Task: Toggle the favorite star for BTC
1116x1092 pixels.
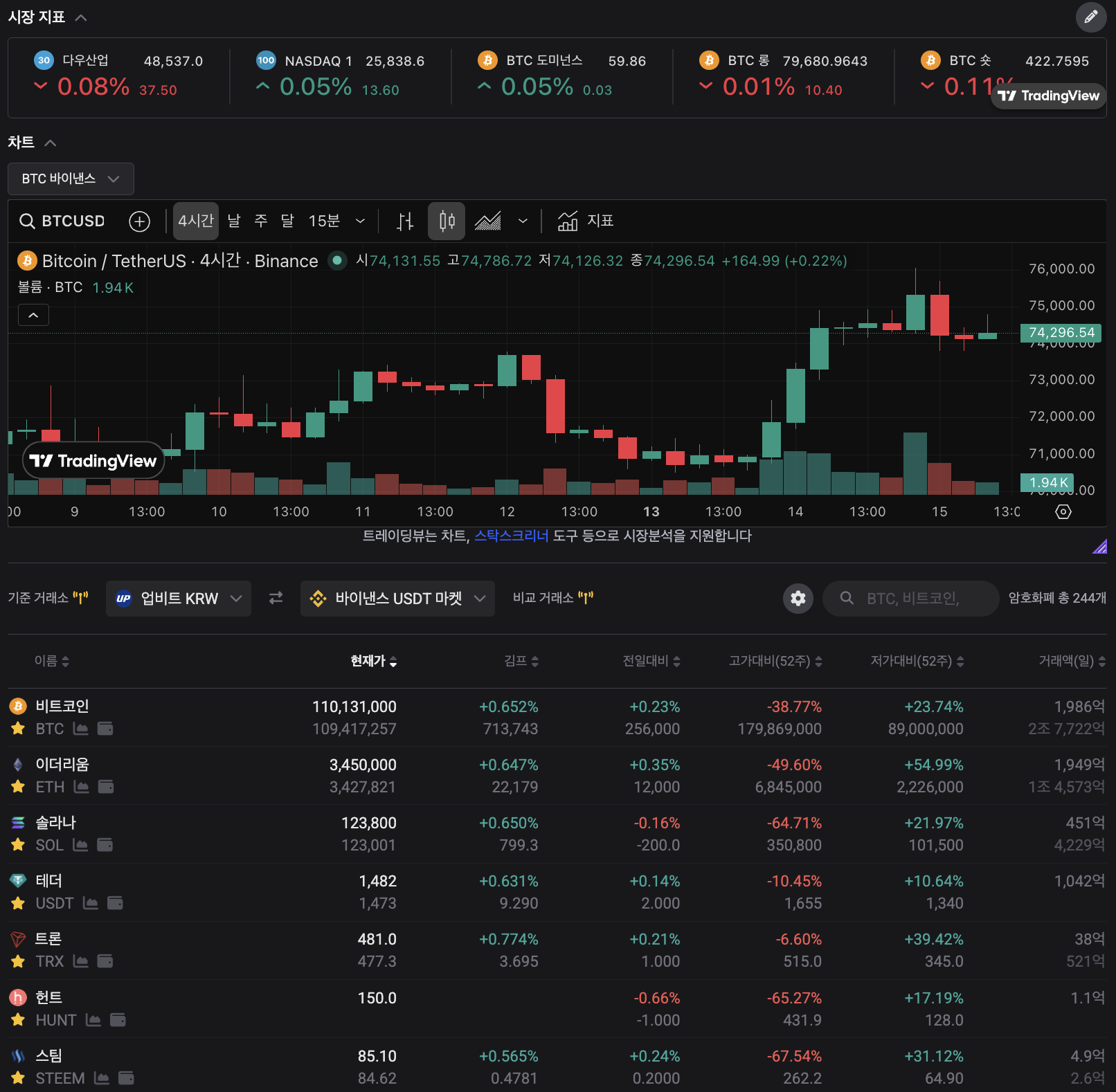Action: [18, 728]
